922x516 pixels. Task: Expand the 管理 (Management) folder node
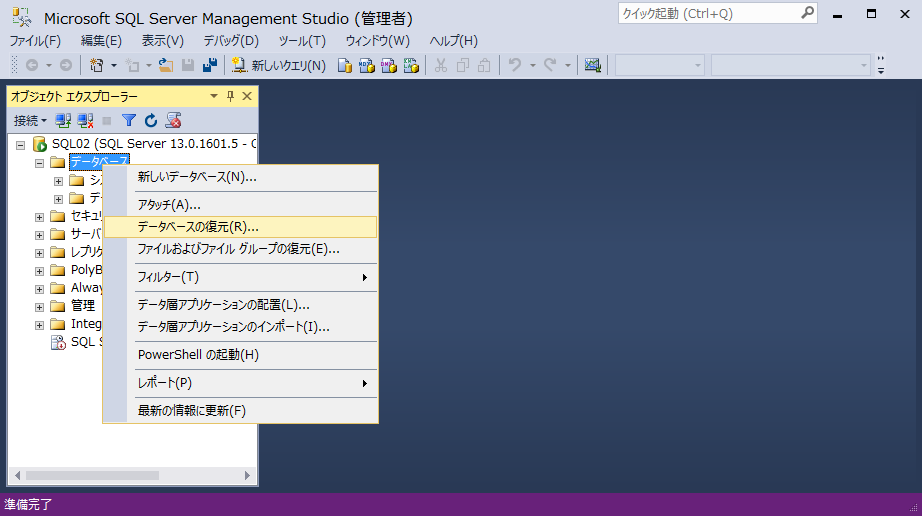point(39,306)
